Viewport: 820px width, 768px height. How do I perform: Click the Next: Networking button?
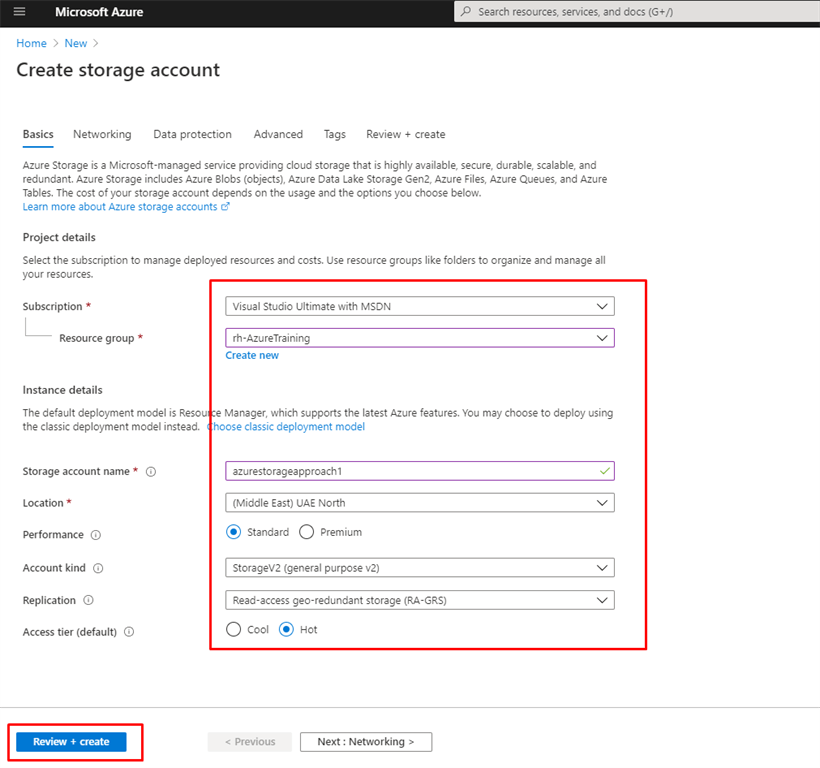tap(366, 741)
